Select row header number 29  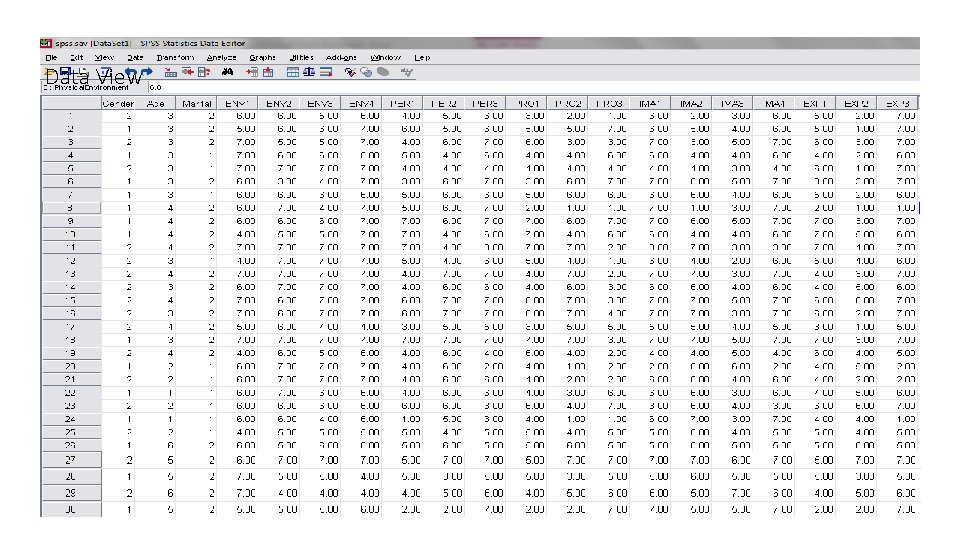pyautogui.click(x=71, y=493)
